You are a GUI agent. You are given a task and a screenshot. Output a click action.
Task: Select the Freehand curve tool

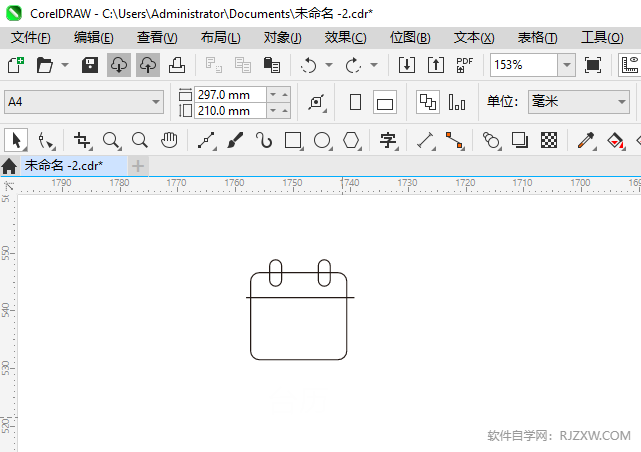point(206,141)
